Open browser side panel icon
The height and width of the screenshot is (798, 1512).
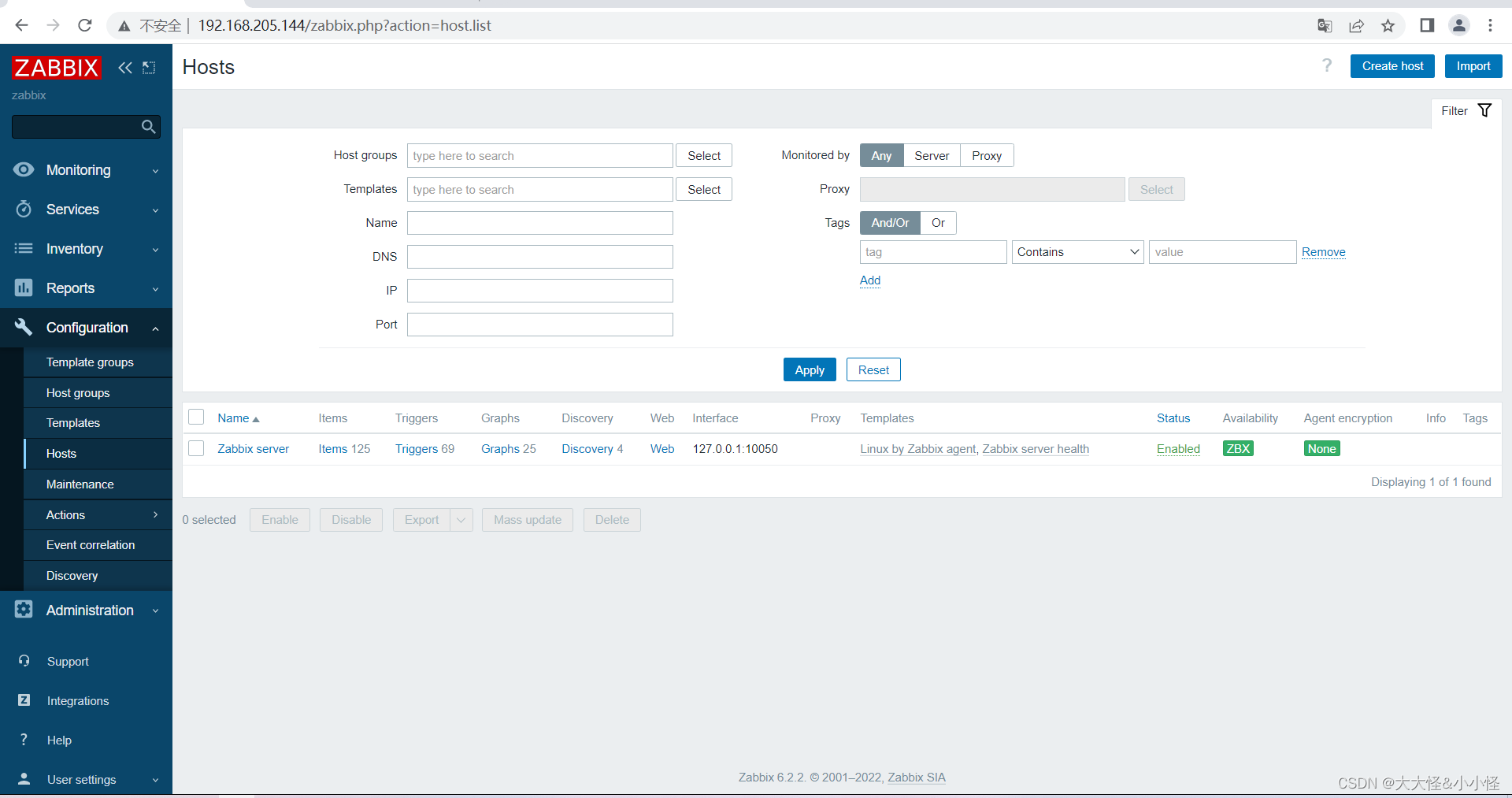point(1427,25)
